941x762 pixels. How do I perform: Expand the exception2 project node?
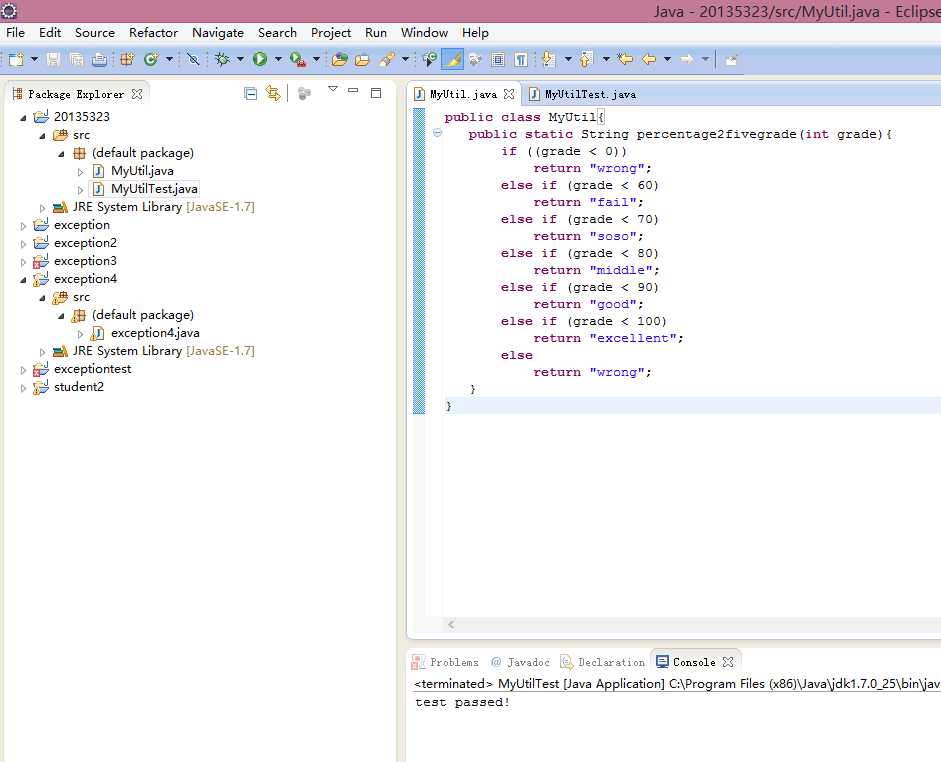point(23,244)
